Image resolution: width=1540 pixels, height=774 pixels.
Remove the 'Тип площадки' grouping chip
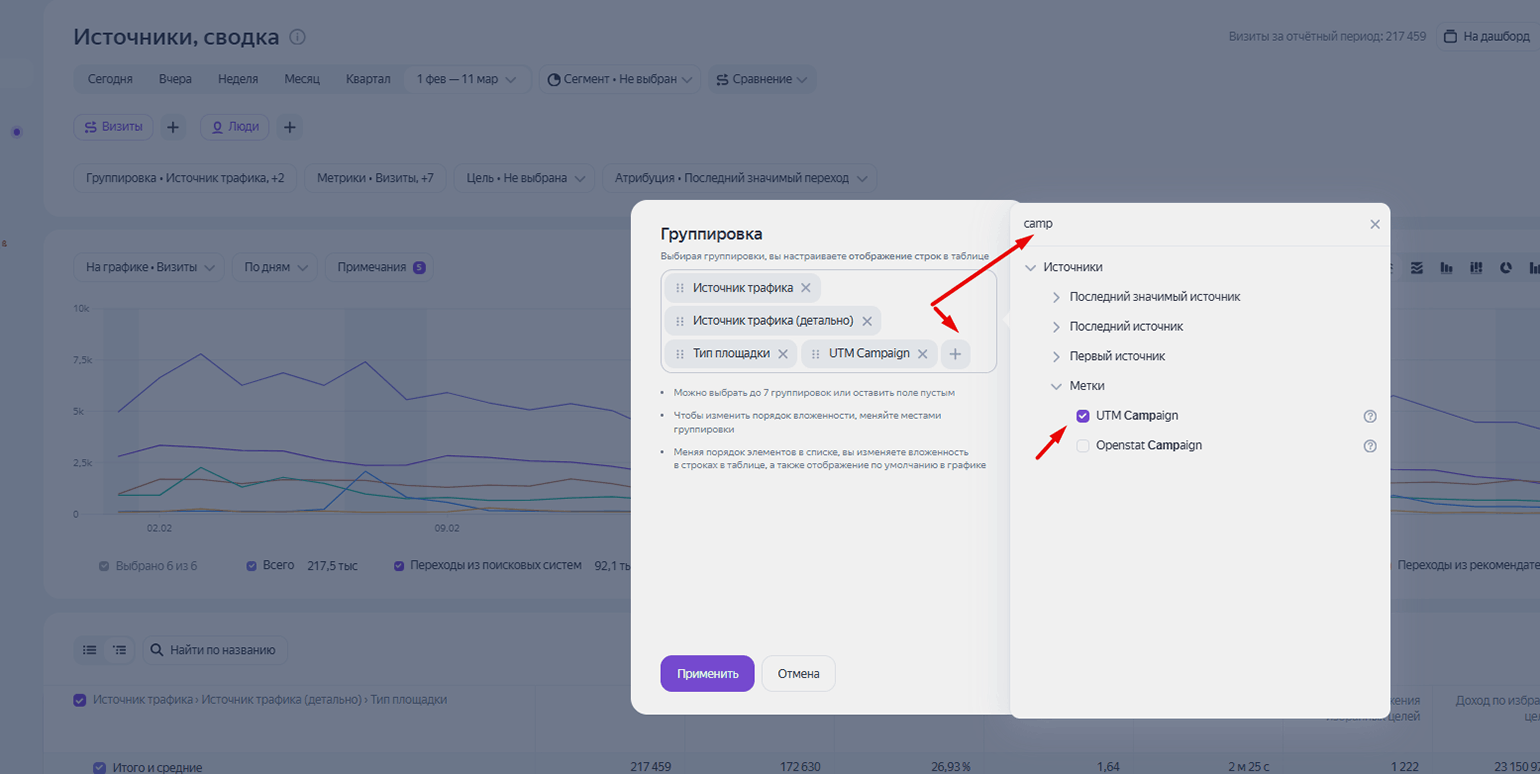tap(783, 354)
